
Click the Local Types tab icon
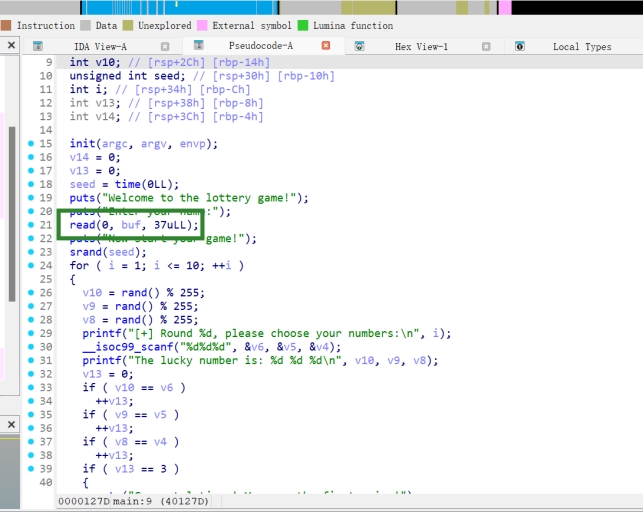(x=520, y=46)
